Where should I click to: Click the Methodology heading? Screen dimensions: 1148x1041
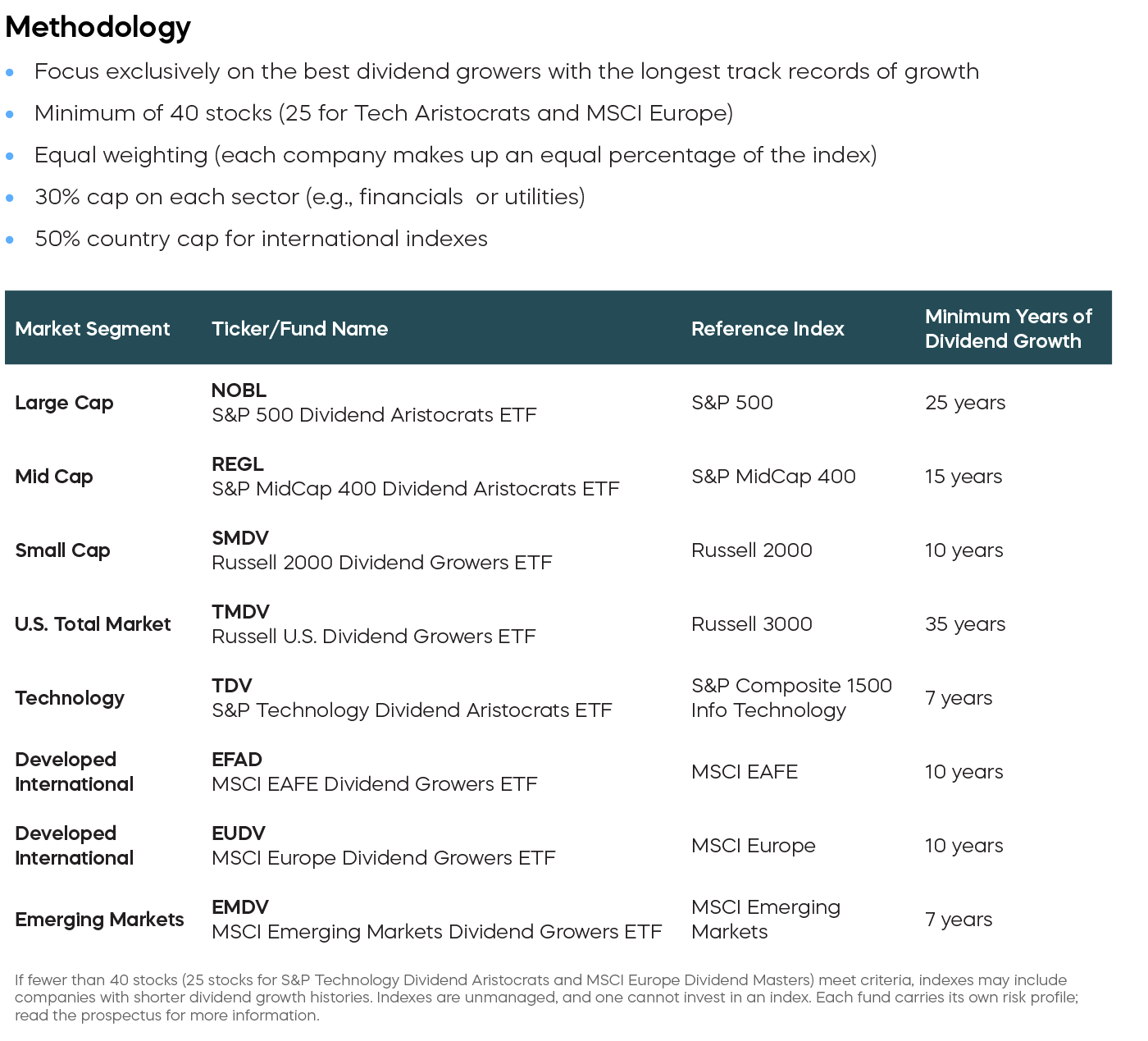(x=98, y=27)
